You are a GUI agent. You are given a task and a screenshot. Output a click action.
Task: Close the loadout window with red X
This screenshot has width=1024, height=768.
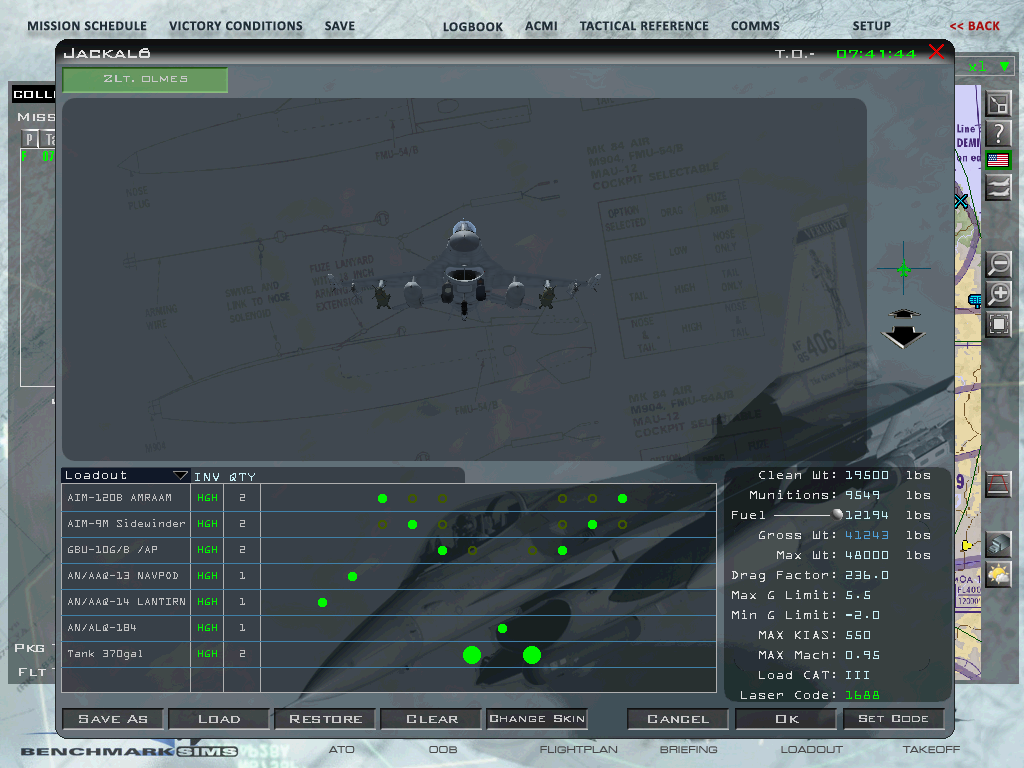pyautogui.click(x=936, y=52)
